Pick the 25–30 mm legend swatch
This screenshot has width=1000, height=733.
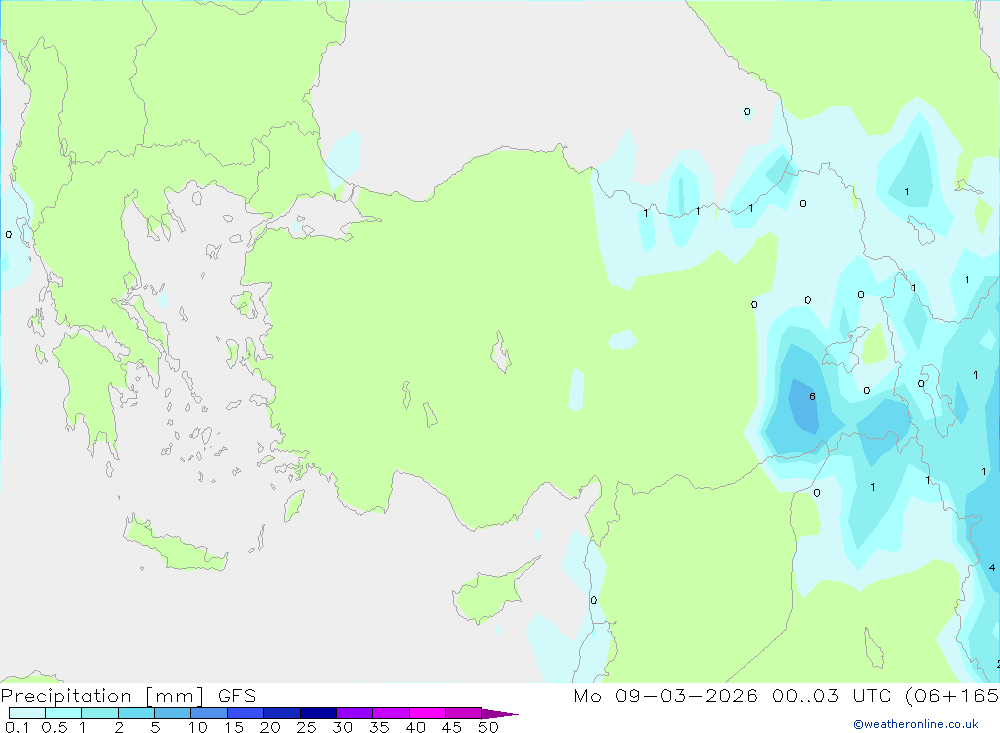(x=318, y=713)
